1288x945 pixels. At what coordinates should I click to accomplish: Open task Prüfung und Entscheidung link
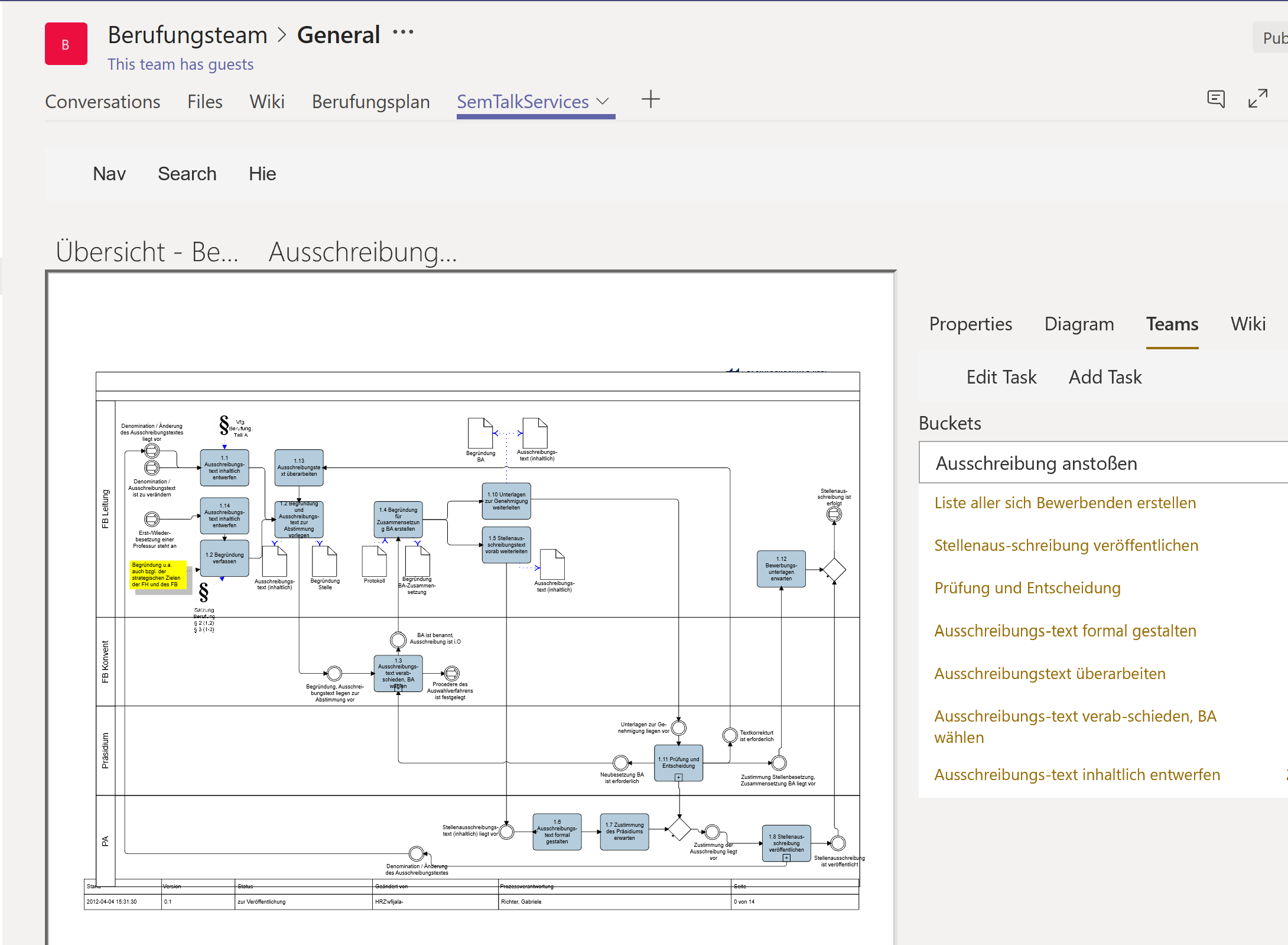tap(1027, 588)
